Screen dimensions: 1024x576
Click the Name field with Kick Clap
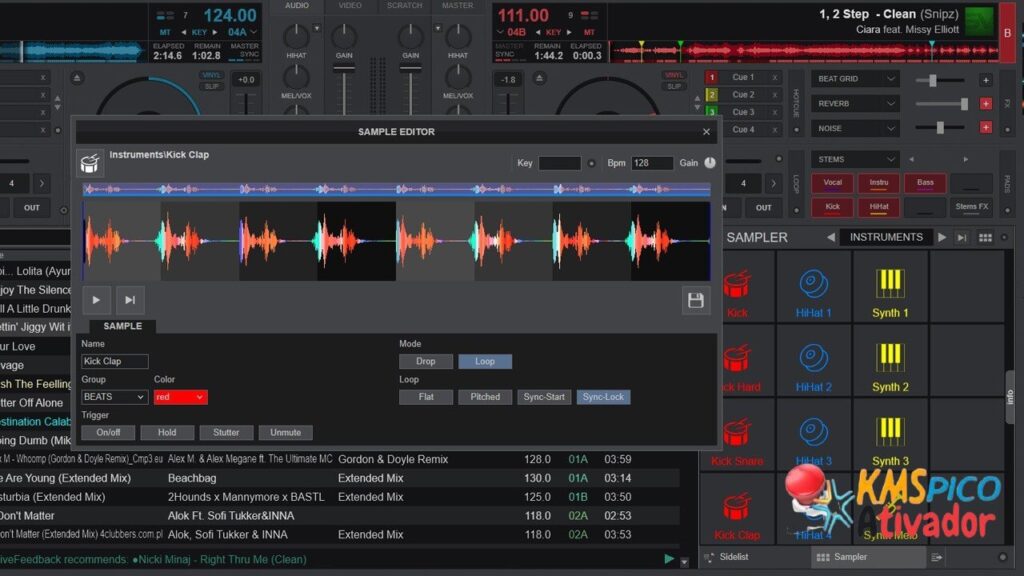click(x=115, y=361)
